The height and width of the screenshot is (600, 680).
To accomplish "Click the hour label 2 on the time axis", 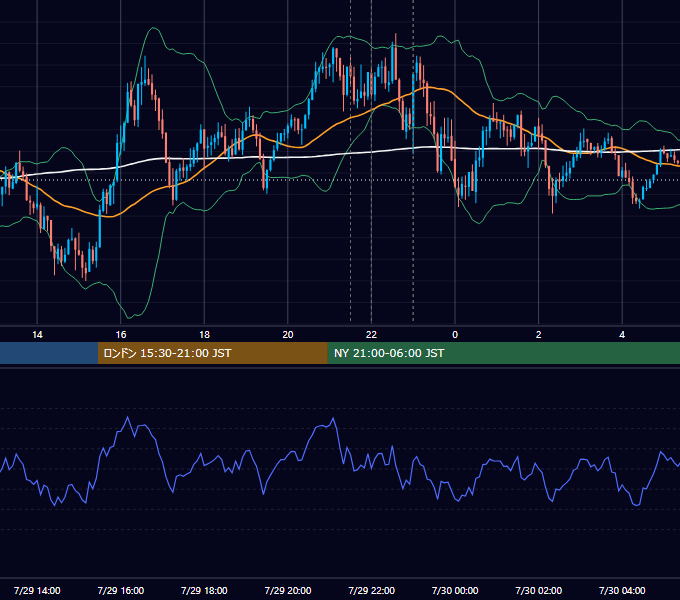I will pyautogui.click(x=539, y=335).
